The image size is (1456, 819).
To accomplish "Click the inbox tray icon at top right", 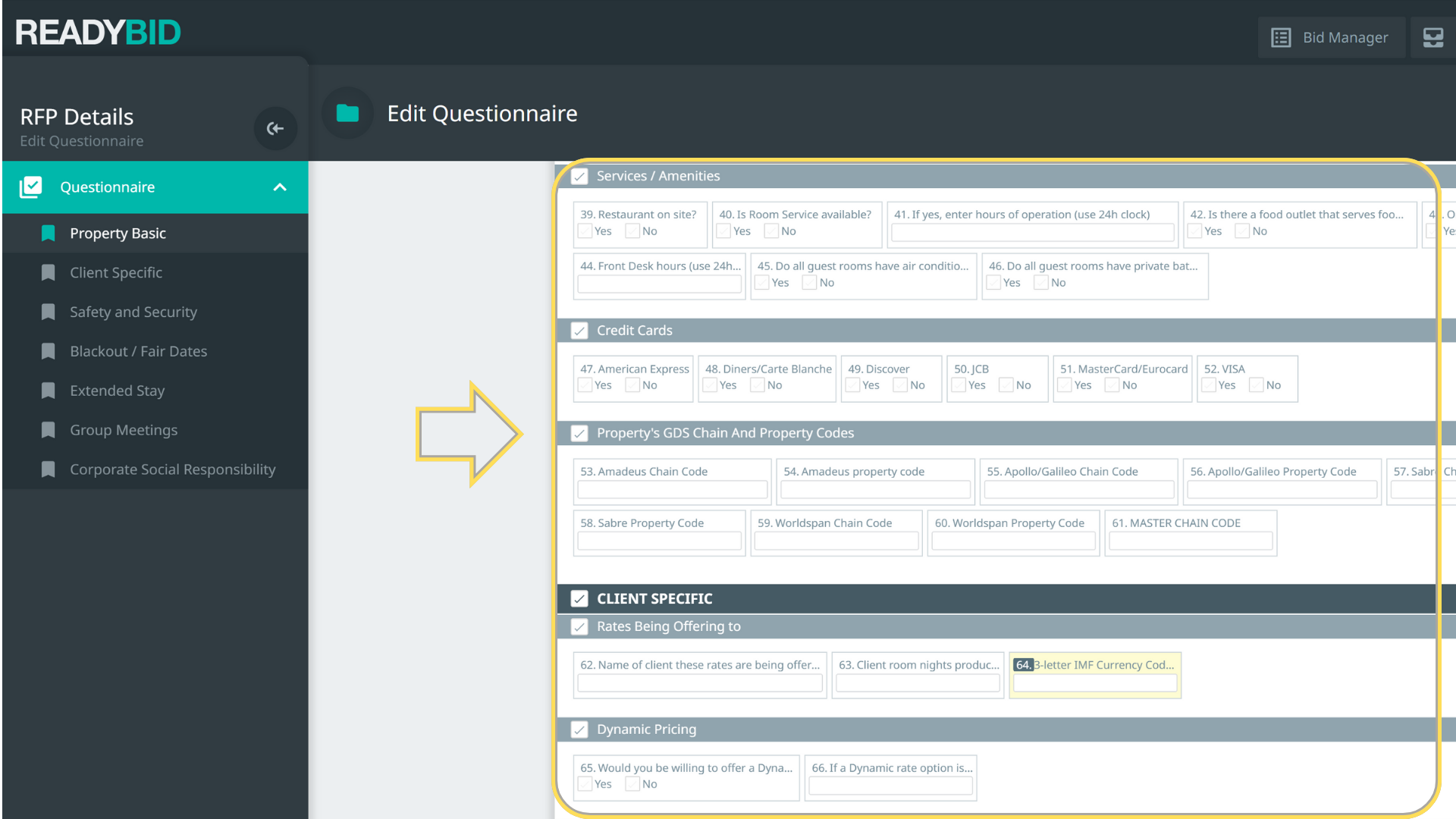I will [x=1432, y=37].
